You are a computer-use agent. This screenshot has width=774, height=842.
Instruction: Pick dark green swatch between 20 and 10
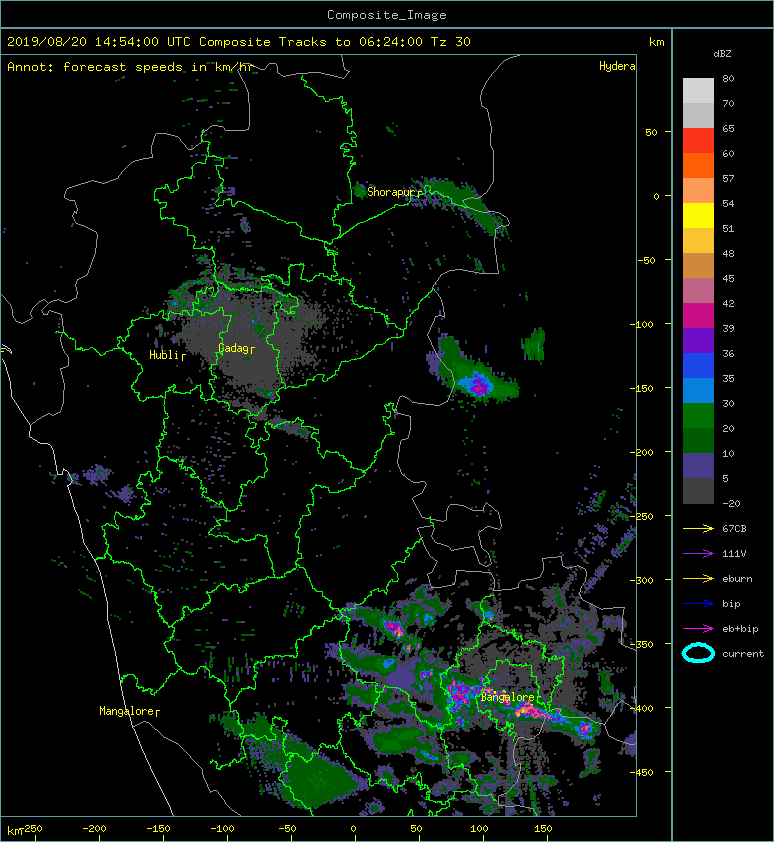click(x=698, y=440)
